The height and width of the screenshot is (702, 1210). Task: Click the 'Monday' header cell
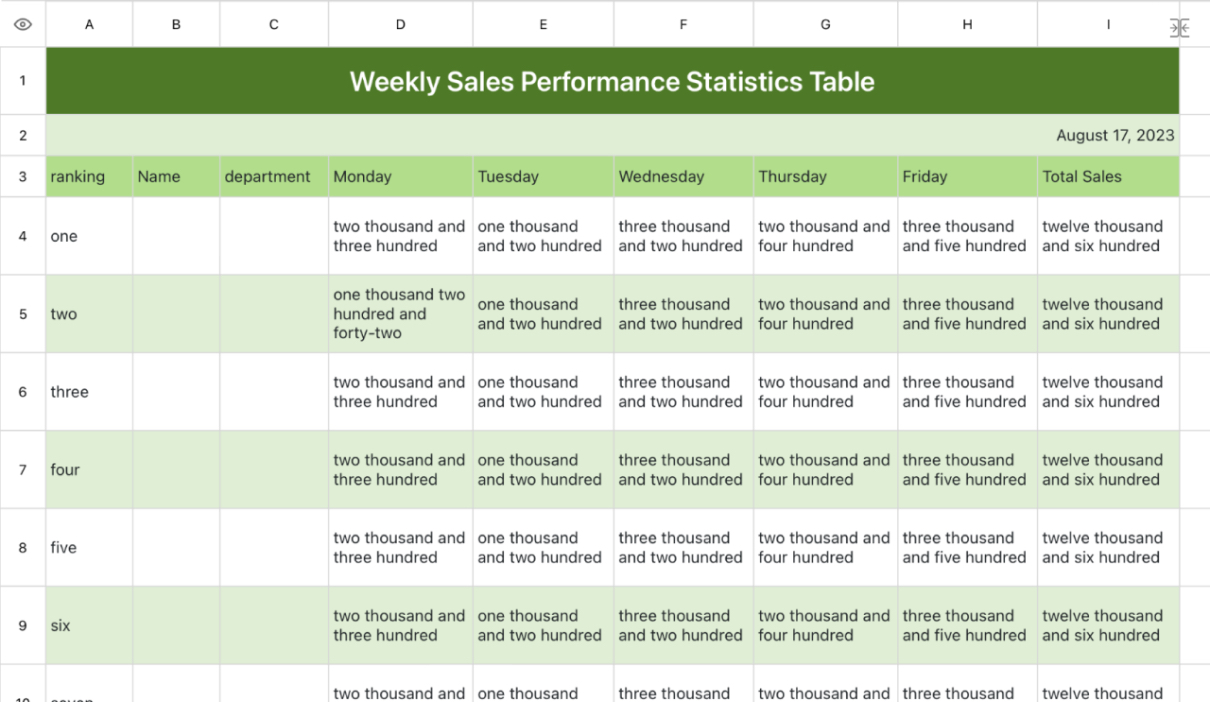click(400, 176)
